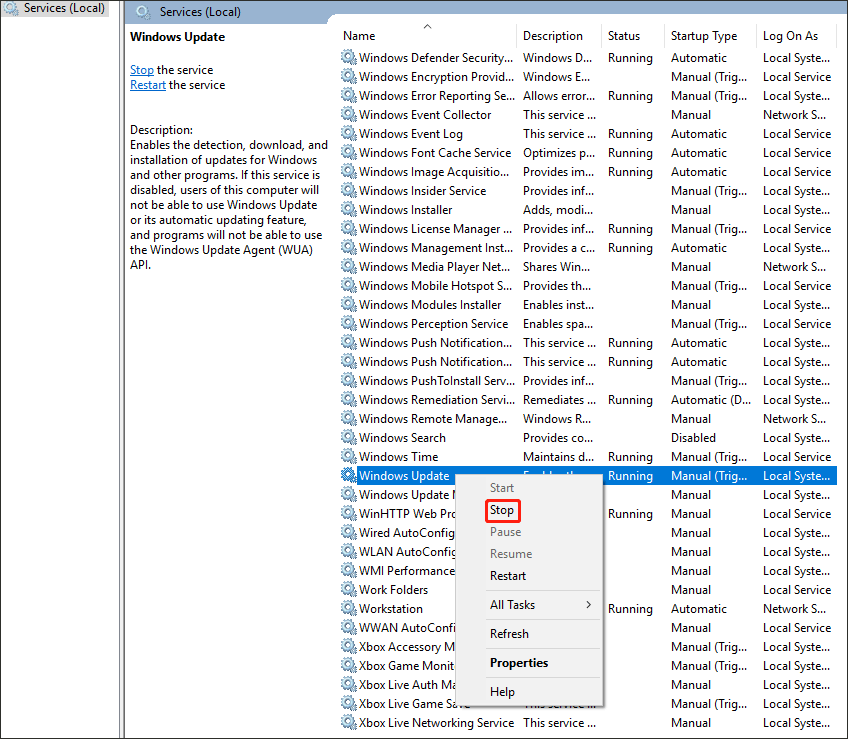
Task: Click the Stop the service link
Action: click(142, 70)
